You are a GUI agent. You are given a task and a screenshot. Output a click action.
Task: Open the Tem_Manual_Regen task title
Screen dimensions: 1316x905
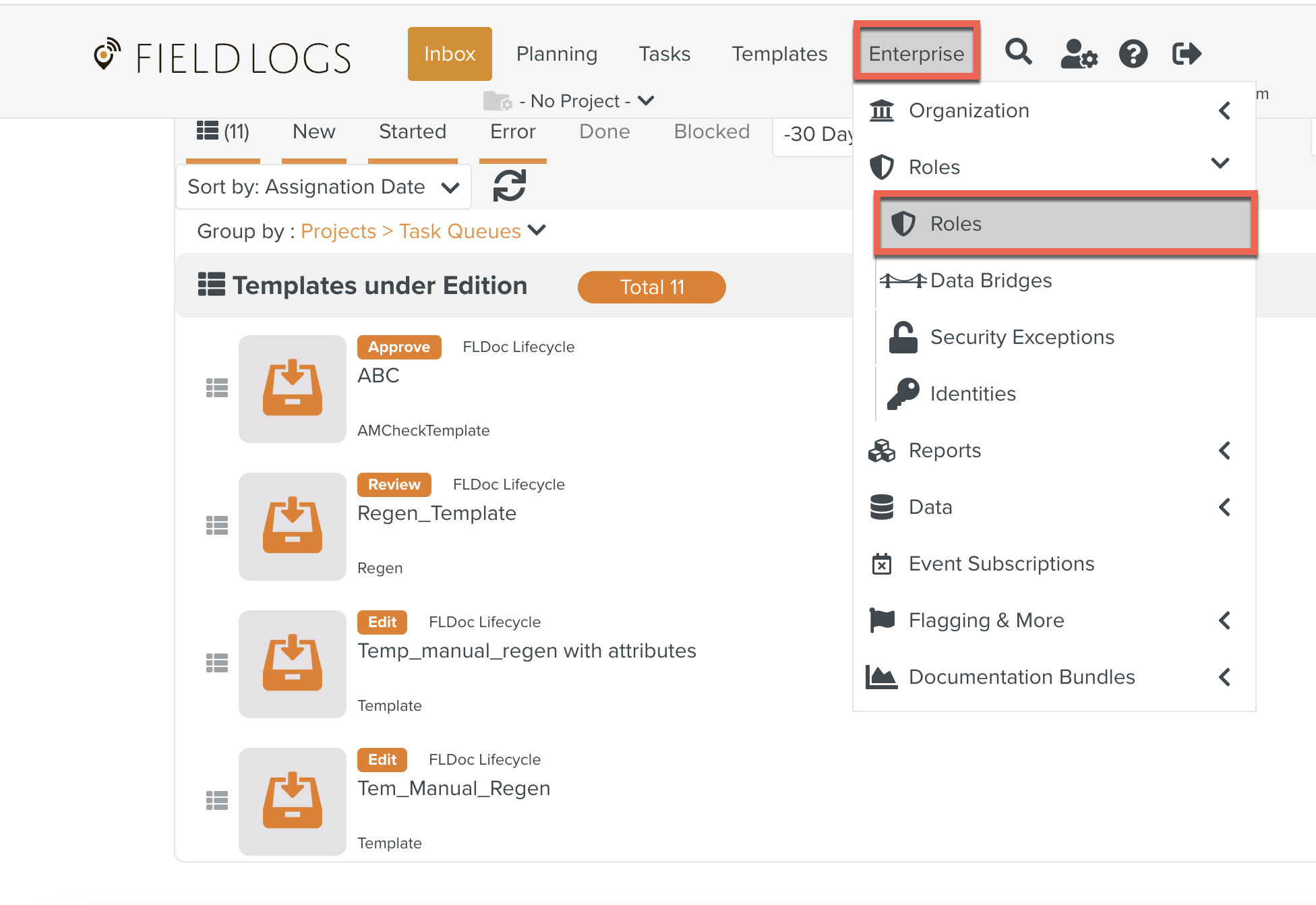454,789
